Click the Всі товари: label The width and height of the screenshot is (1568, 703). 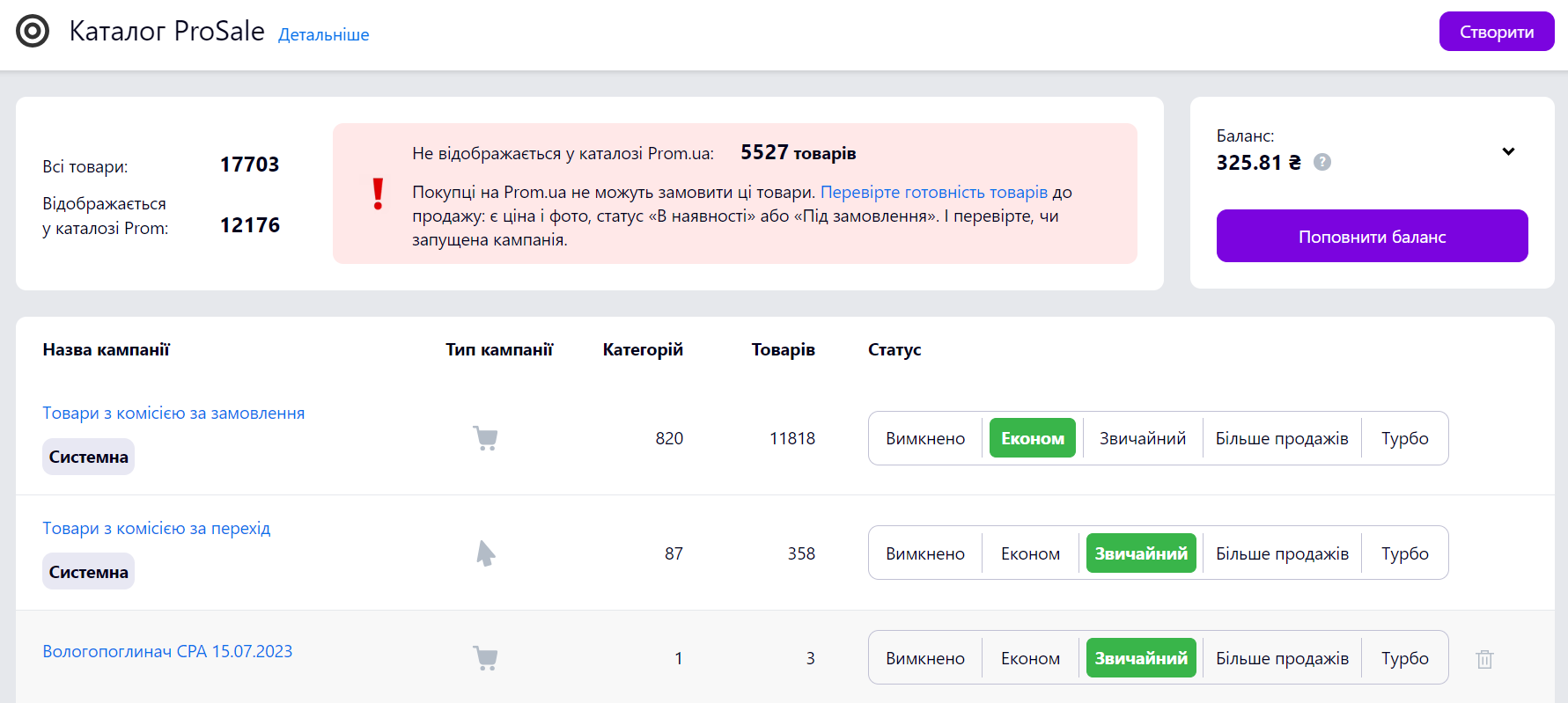85,166
